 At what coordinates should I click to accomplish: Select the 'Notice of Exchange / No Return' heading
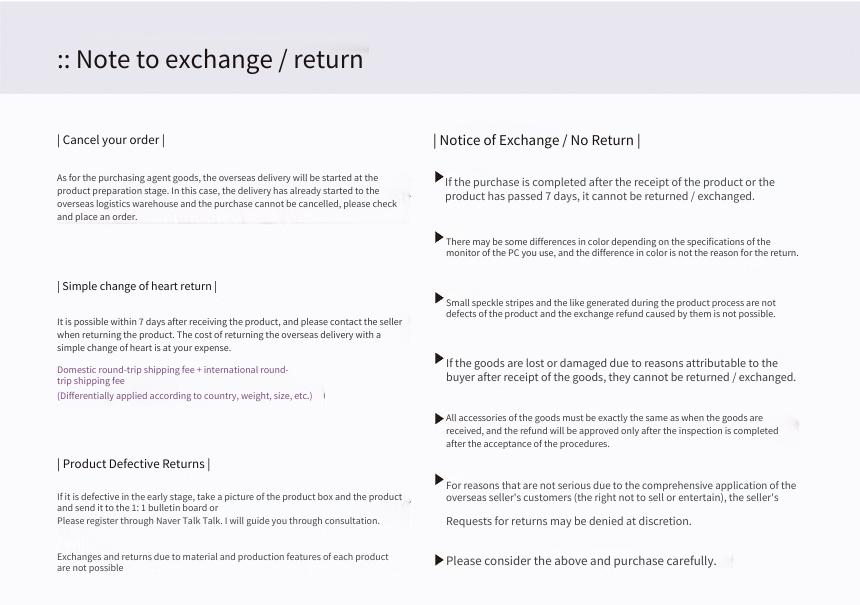[536, 140]
